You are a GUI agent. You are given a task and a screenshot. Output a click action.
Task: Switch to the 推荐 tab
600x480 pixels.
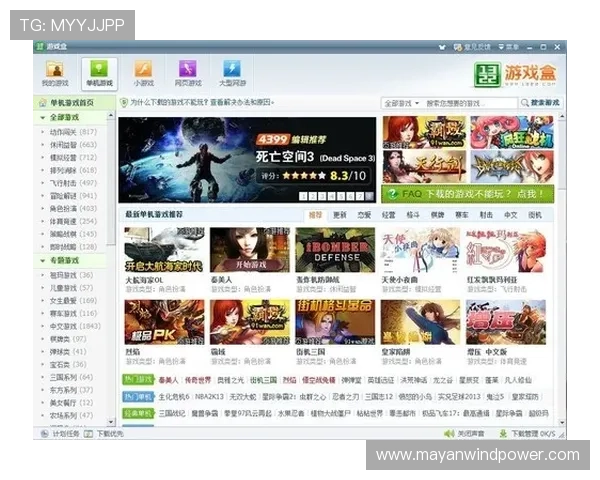315,215
